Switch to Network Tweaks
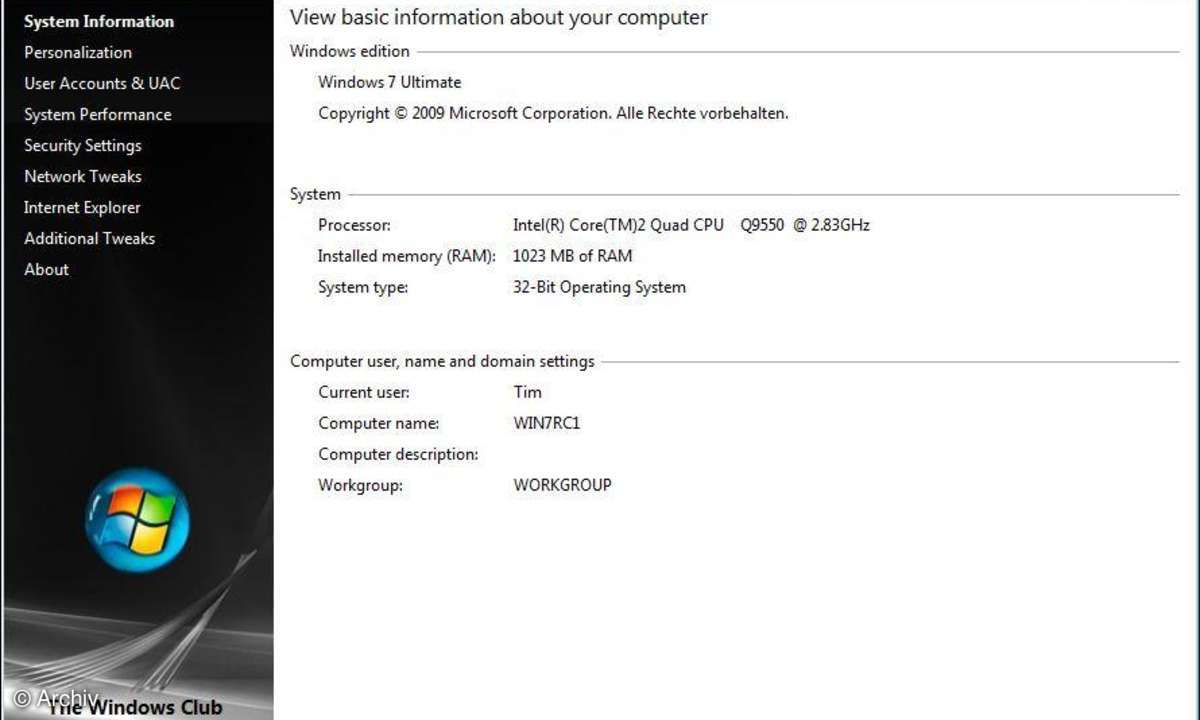Image resolution: width=1200 pixels, height=720 pixels. click(83, 176)
